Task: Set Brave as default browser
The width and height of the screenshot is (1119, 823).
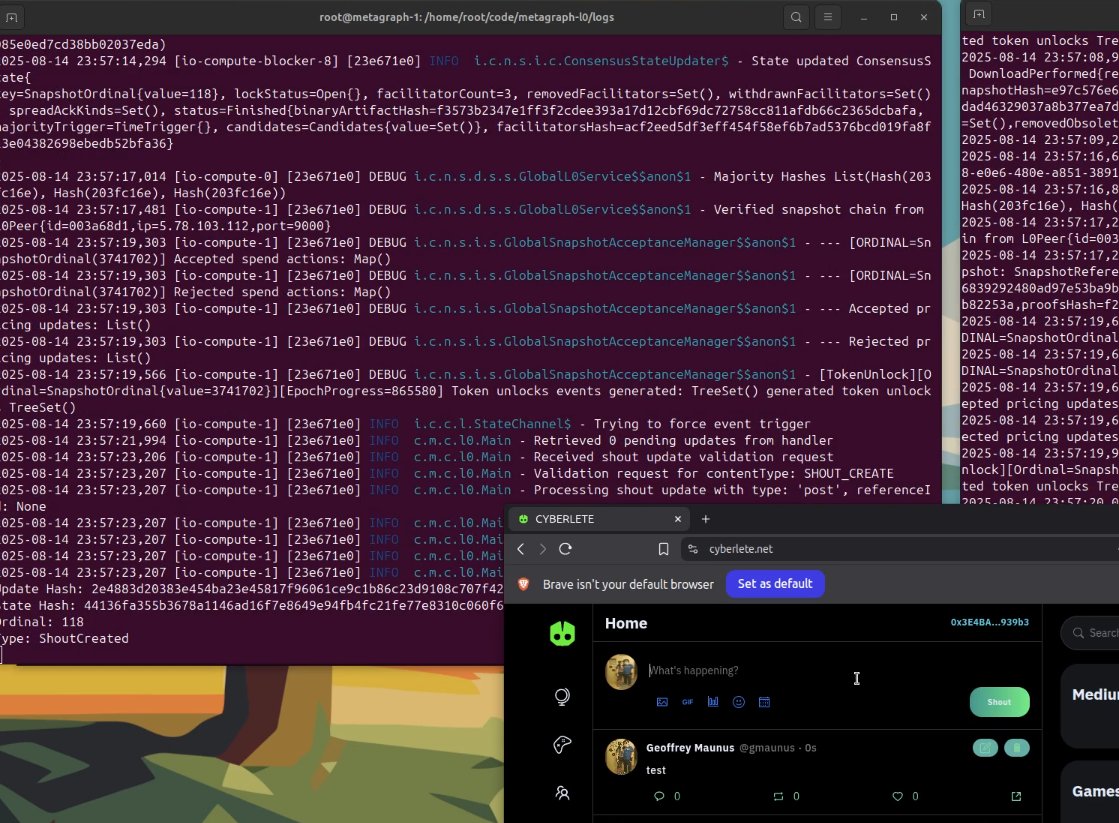Action: [775, 584]
